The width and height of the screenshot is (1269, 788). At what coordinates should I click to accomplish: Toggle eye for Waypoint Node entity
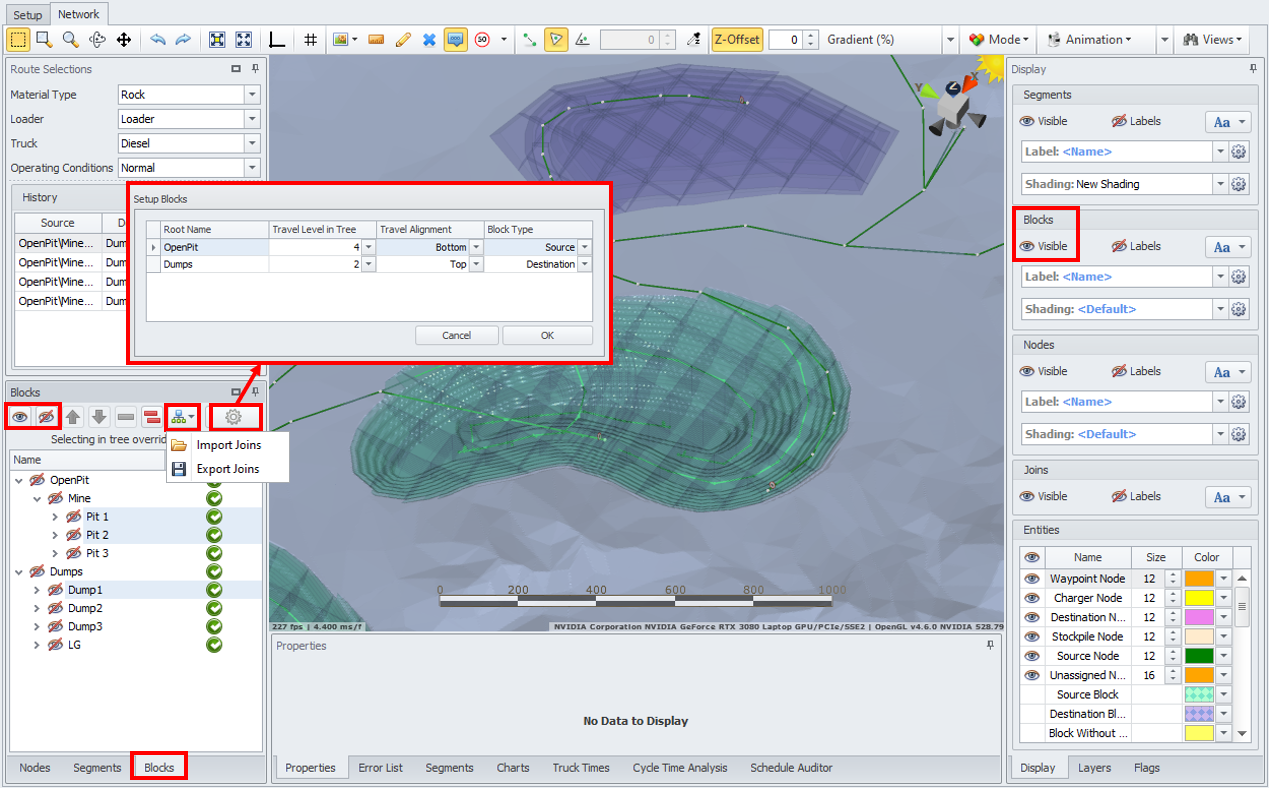click(x=1032, y=579)
